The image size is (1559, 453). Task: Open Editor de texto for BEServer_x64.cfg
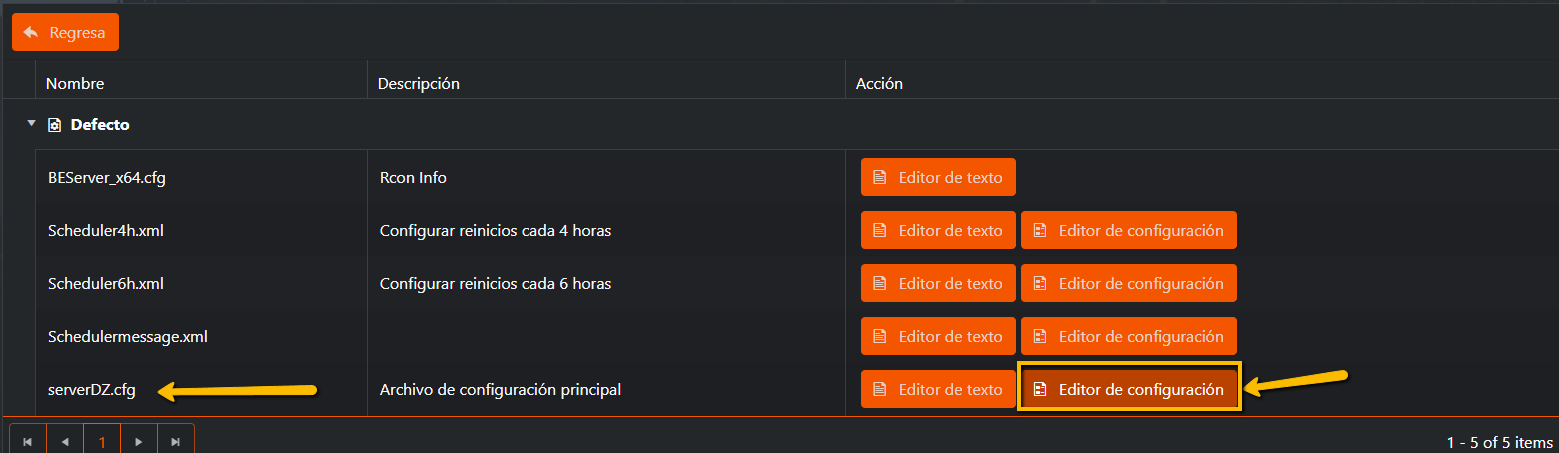(938, 177)
